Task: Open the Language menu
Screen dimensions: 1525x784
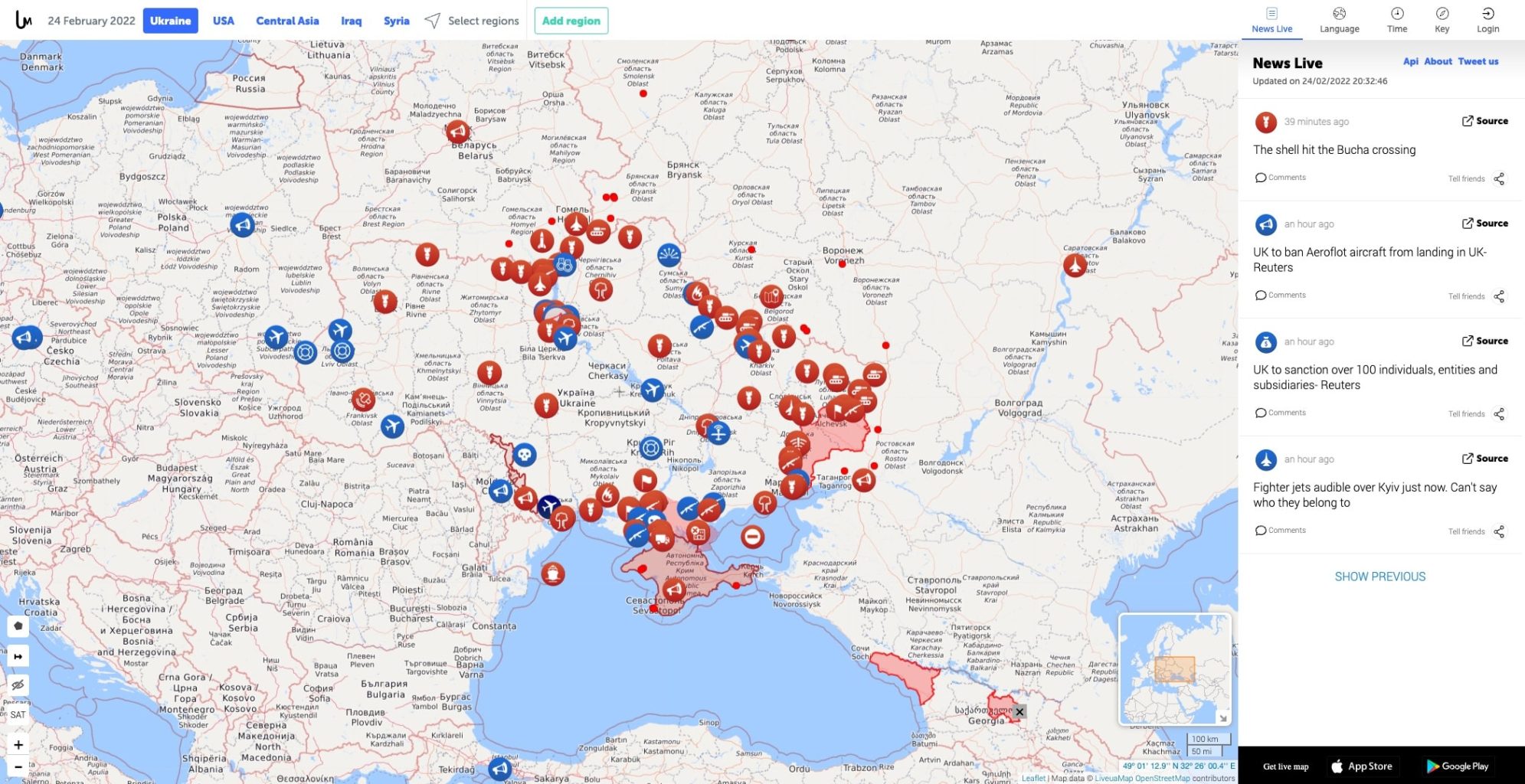Action: [x=1339, y=21]
